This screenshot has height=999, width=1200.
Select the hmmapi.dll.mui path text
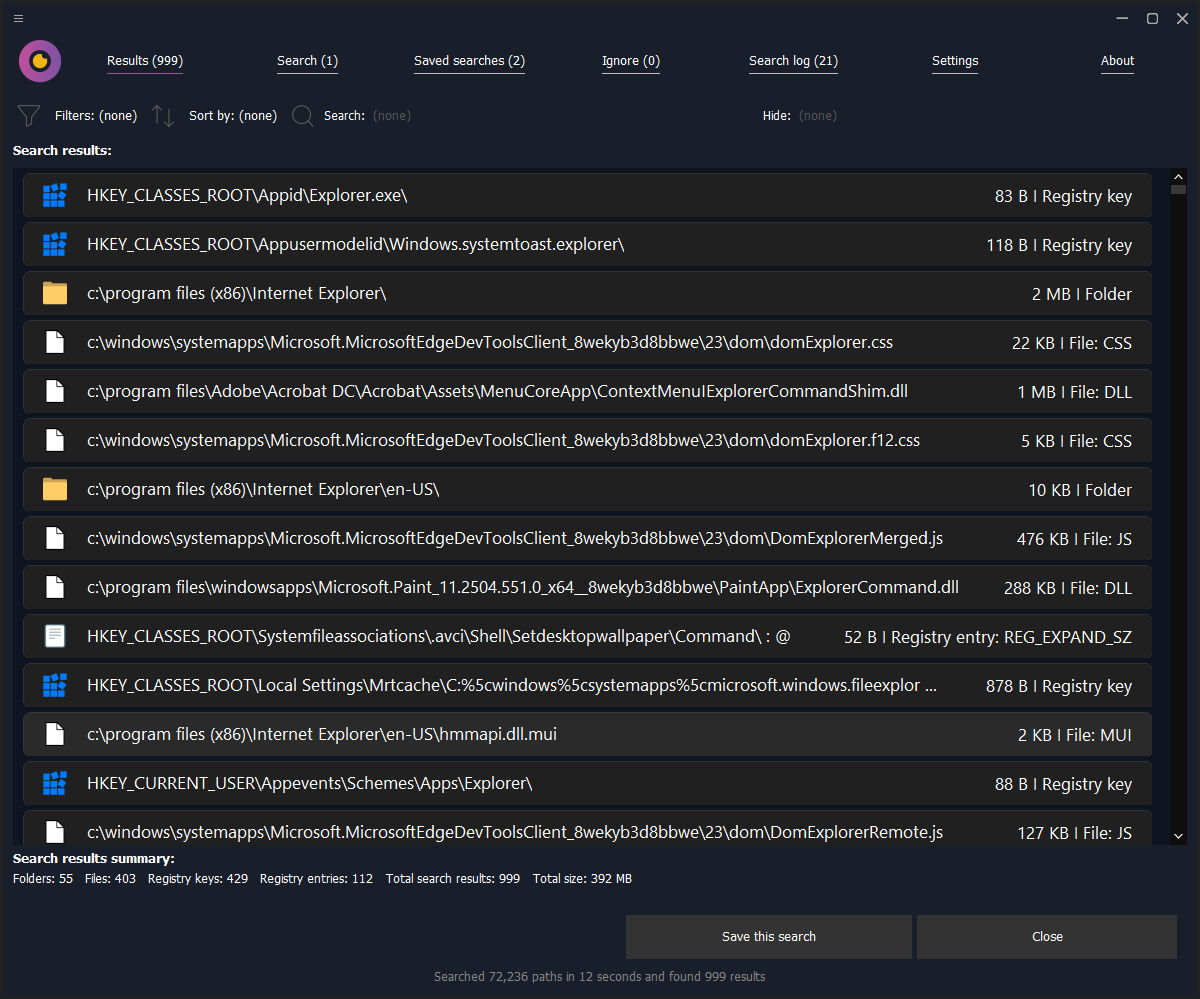coord(322,735)
